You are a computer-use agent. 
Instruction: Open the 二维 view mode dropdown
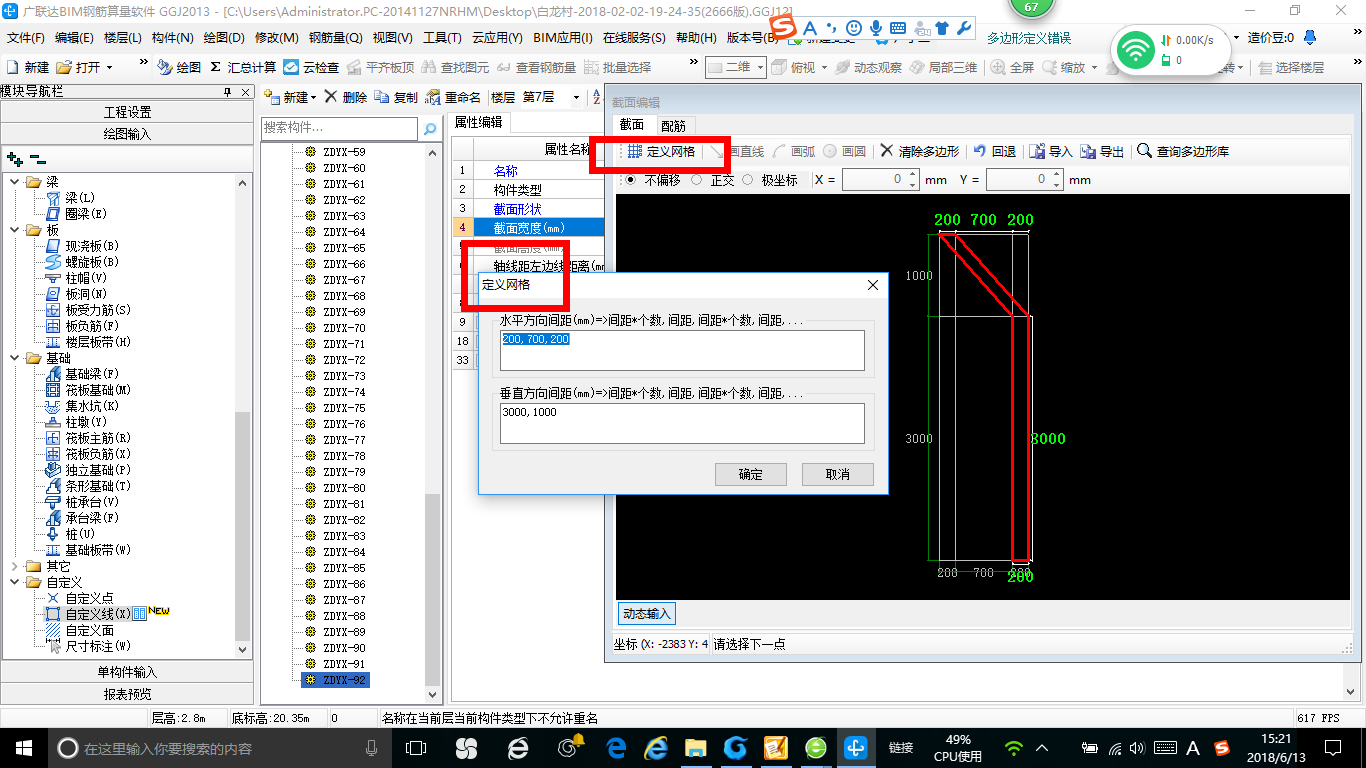tap(761, 67)
